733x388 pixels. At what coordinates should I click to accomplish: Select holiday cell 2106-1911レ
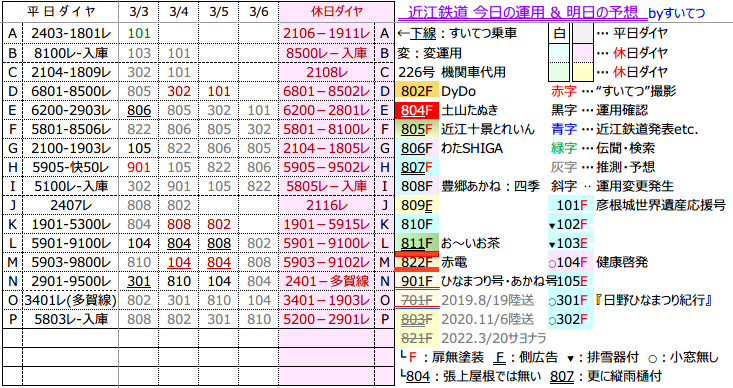[x=327, y=33]
